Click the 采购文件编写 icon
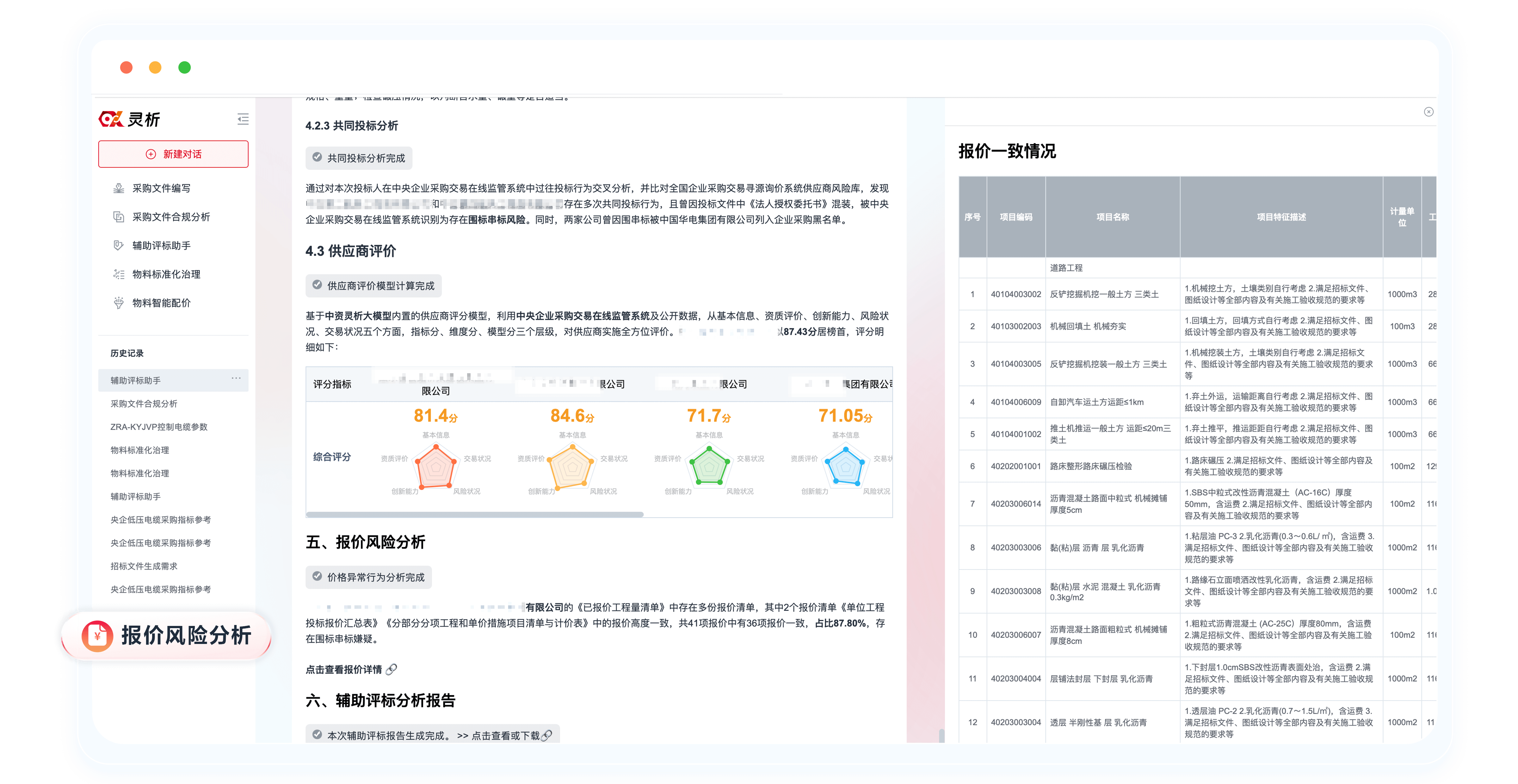Image resolution: width=1518 pixels, height=784 pixels. tap(119, 188)
